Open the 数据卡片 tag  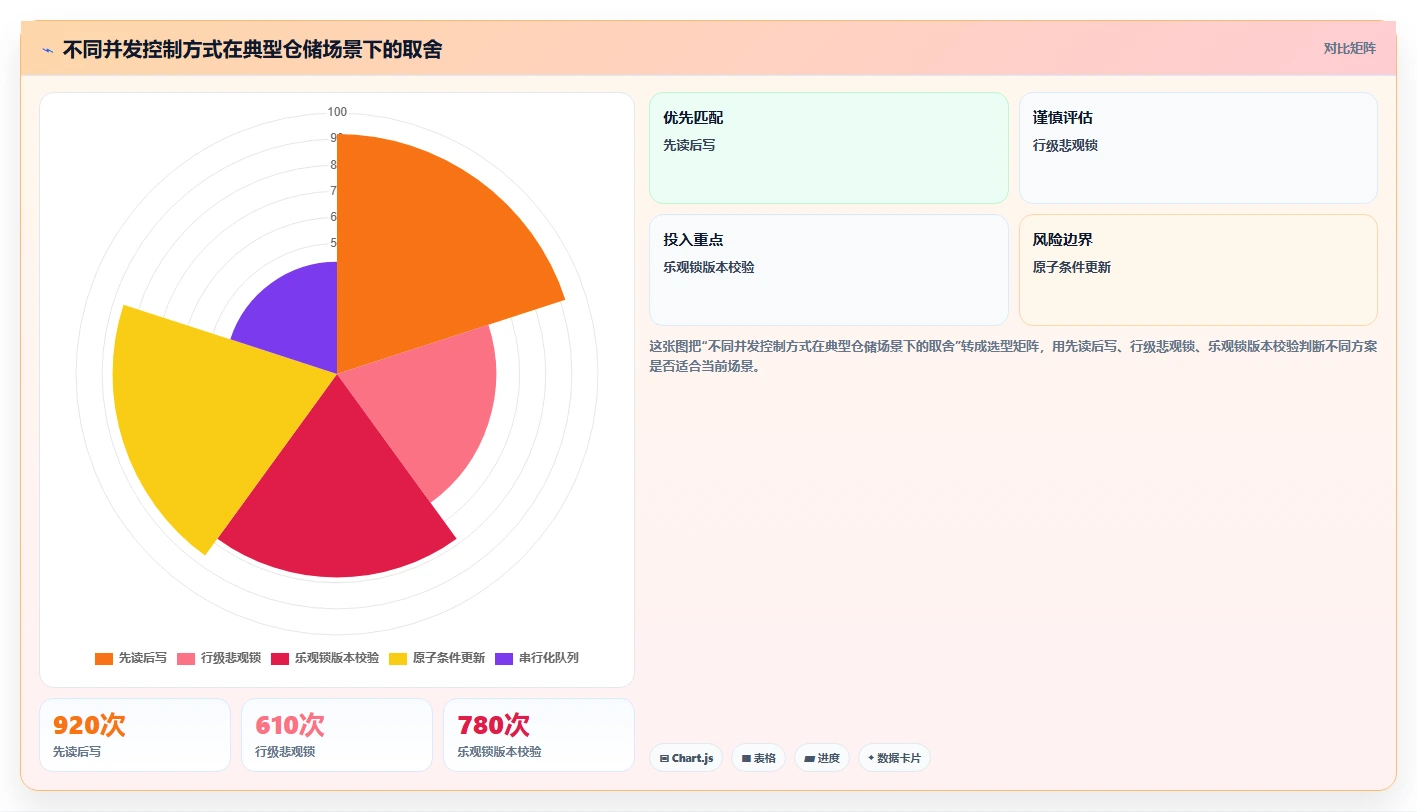894,758
